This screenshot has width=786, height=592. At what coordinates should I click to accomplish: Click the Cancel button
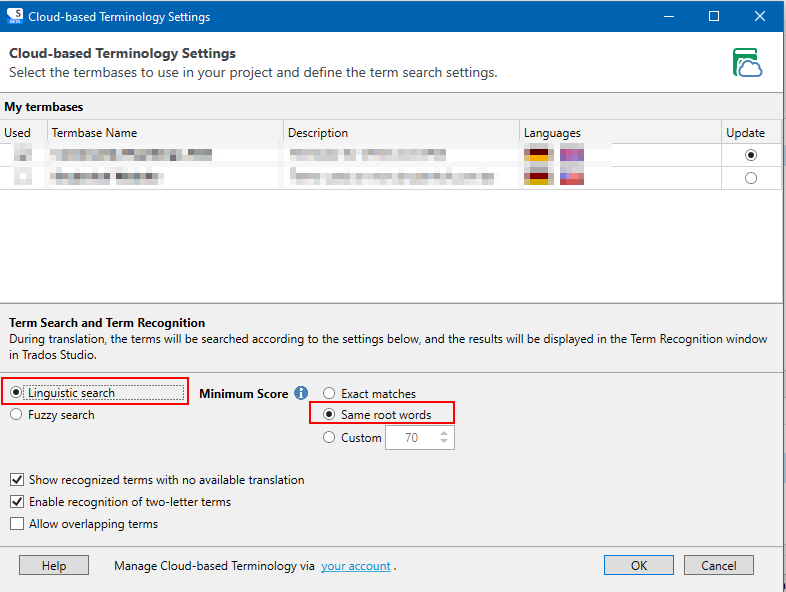[718, 565]
